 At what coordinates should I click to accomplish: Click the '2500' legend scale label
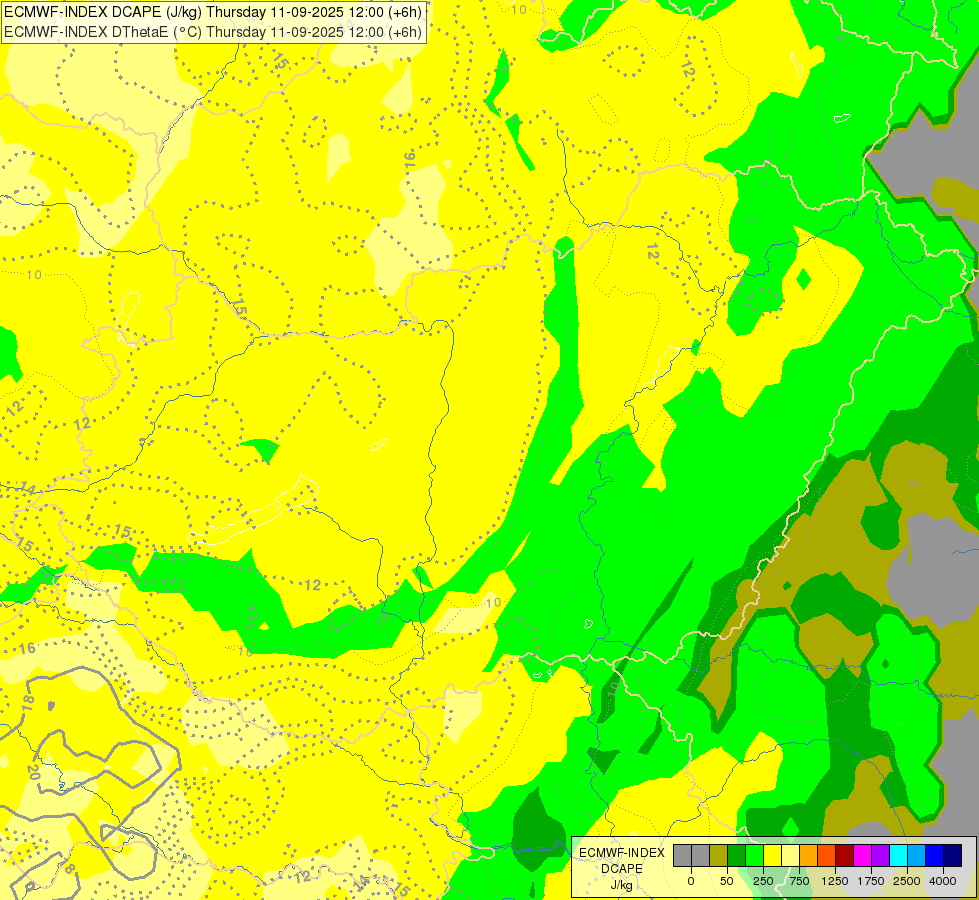[907, 881]
